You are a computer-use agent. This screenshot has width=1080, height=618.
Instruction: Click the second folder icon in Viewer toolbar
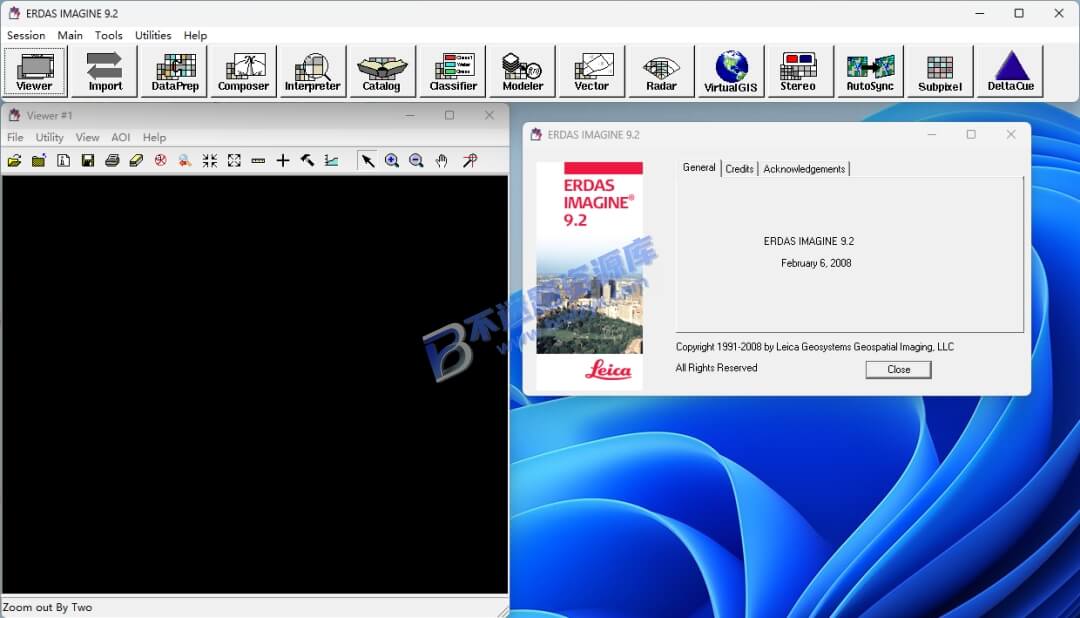click(x=39, y=161)
